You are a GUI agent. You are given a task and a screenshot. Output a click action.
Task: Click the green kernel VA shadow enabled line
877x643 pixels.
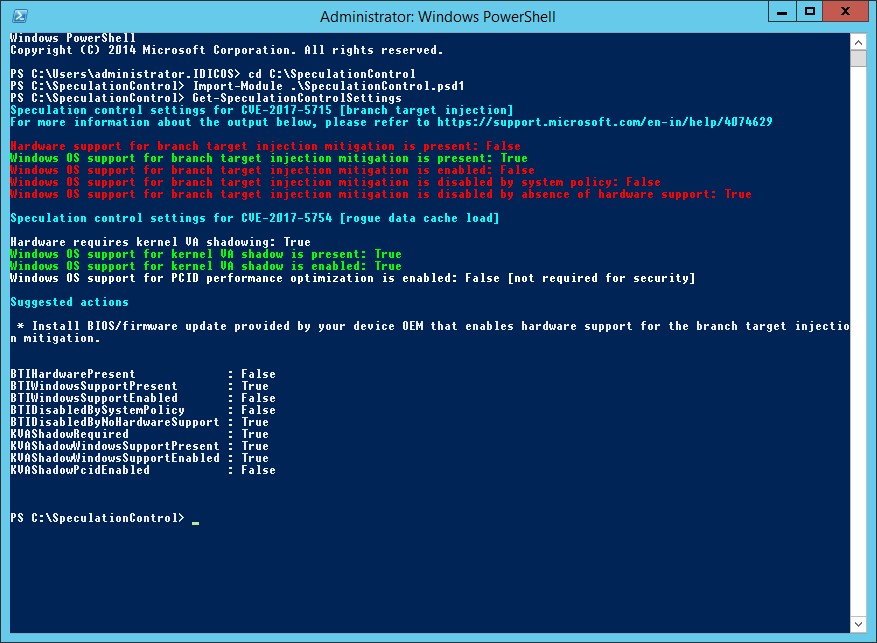[x=206, y=266]
